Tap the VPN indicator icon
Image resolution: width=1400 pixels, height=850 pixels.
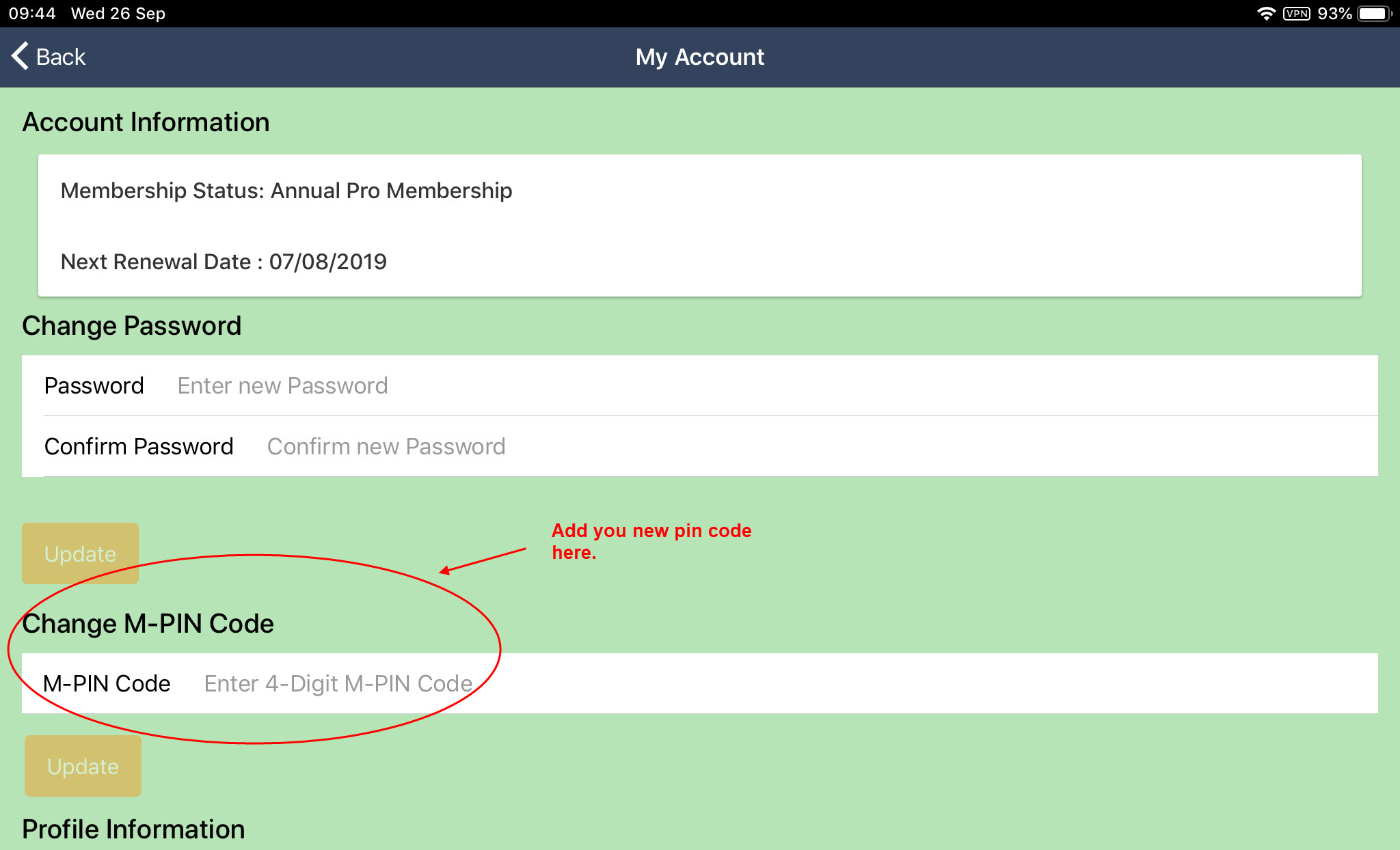[1296, 14]
